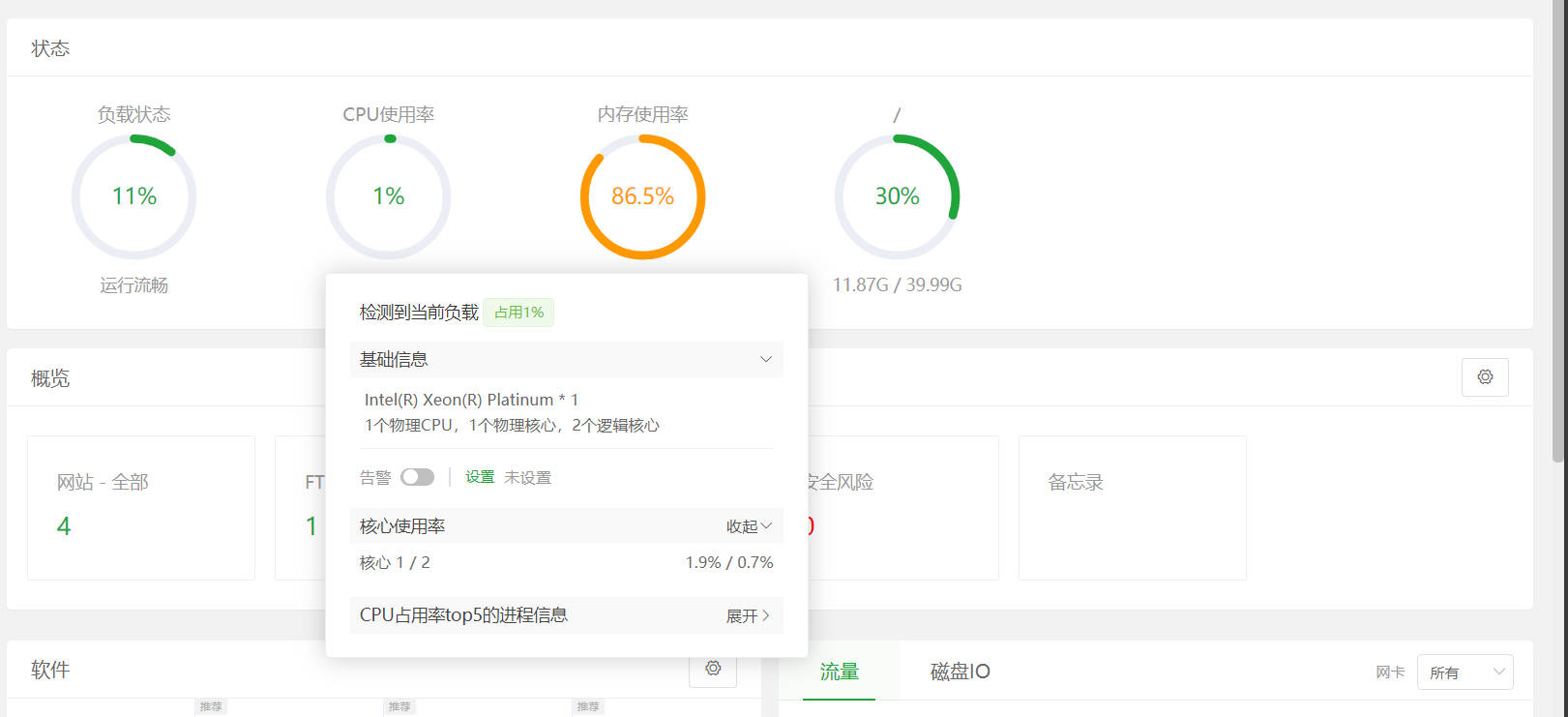Collapse the 基础信息 section
The height and width of the screenshot is (717, 1568).
(765, 360)
